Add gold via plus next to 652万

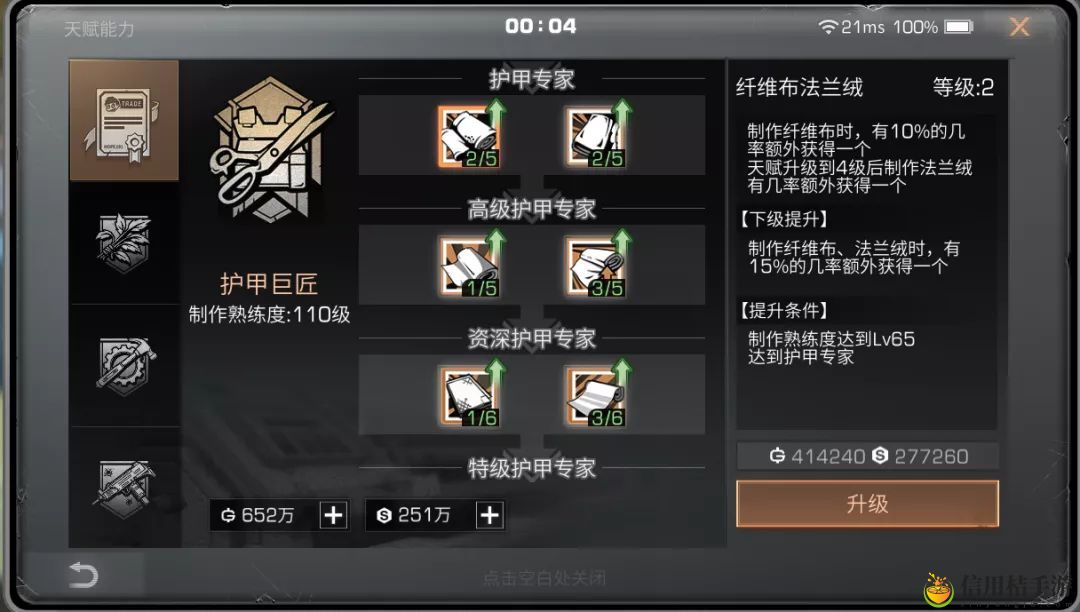pyautogui.click(x=333, y=515)
